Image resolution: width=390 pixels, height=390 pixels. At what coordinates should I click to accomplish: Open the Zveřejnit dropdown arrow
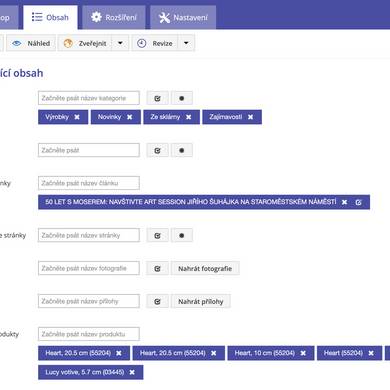pos(120,43)
